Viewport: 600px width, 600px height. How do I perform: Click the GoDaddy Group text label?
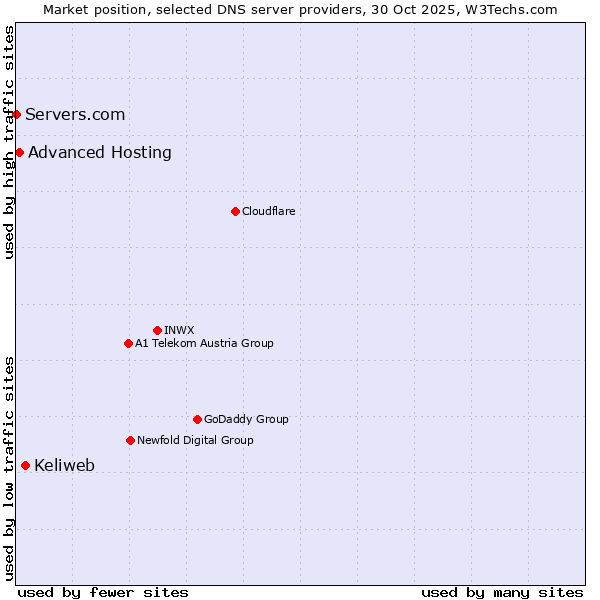pyautogui.click(x=246, y=419)
